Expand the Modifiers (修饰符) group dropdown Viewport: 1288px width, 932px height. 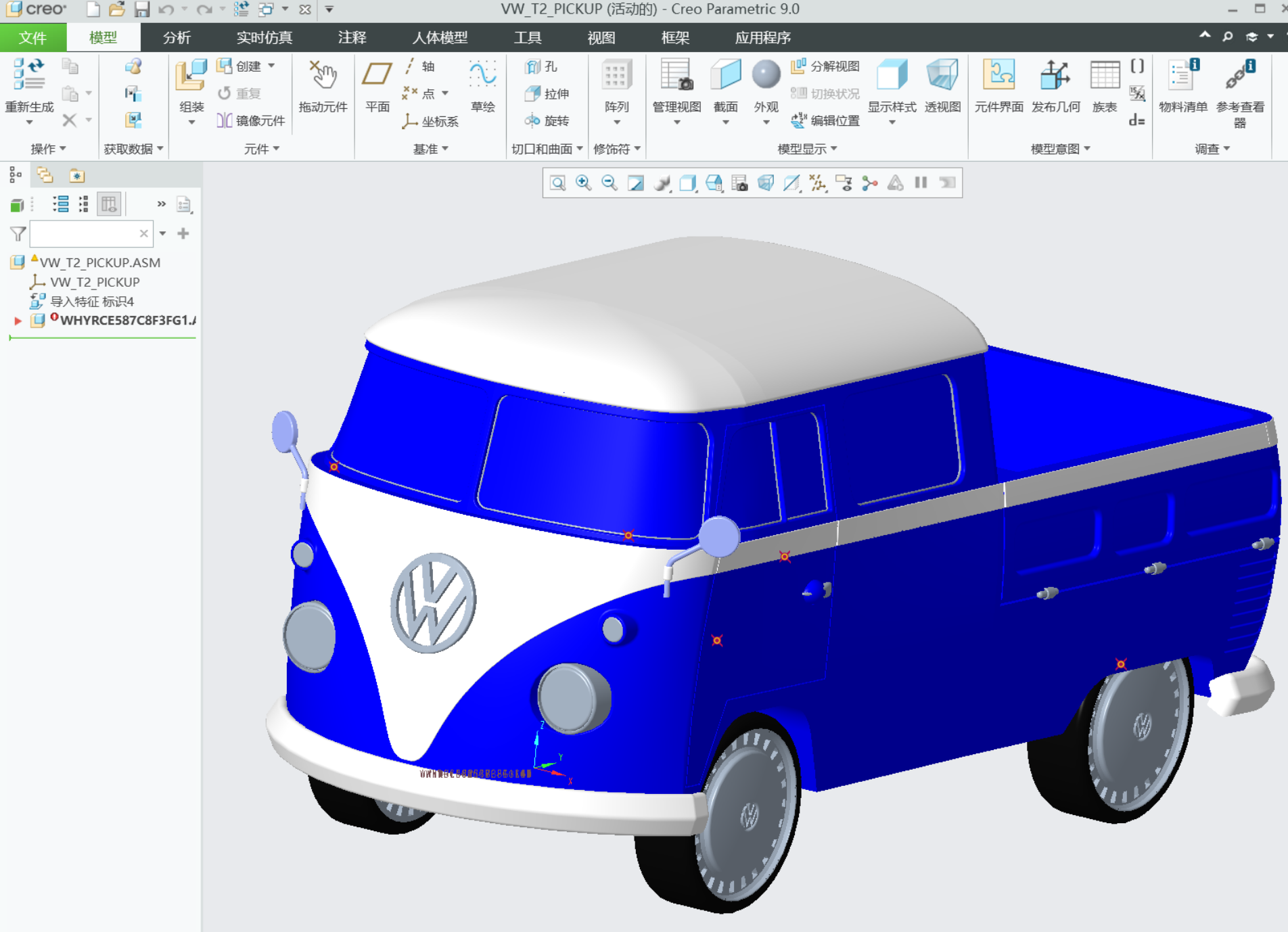point(617,149)
